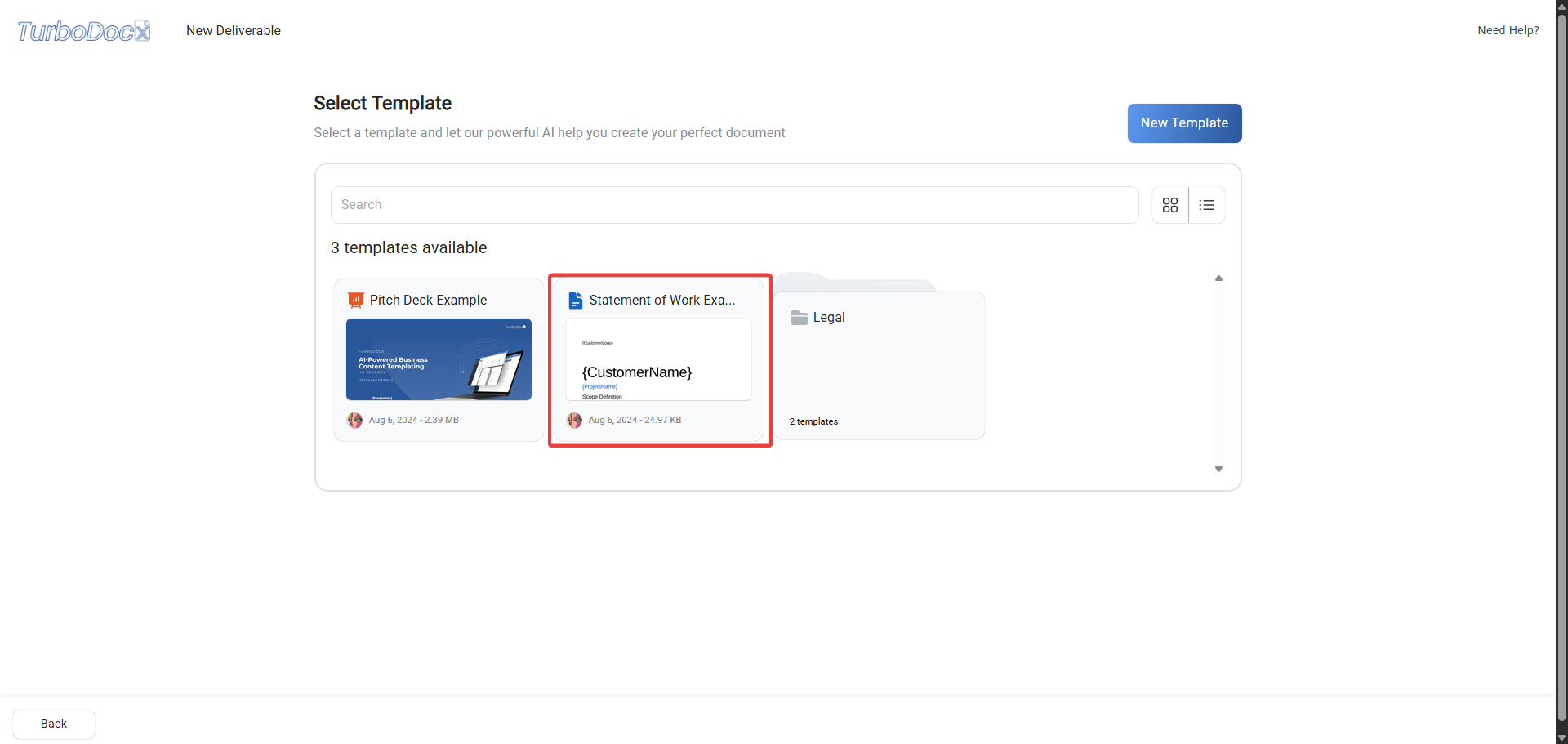Click the Statement of Work Exa... title
1568x744 pixels.
(x=662, y=301)
